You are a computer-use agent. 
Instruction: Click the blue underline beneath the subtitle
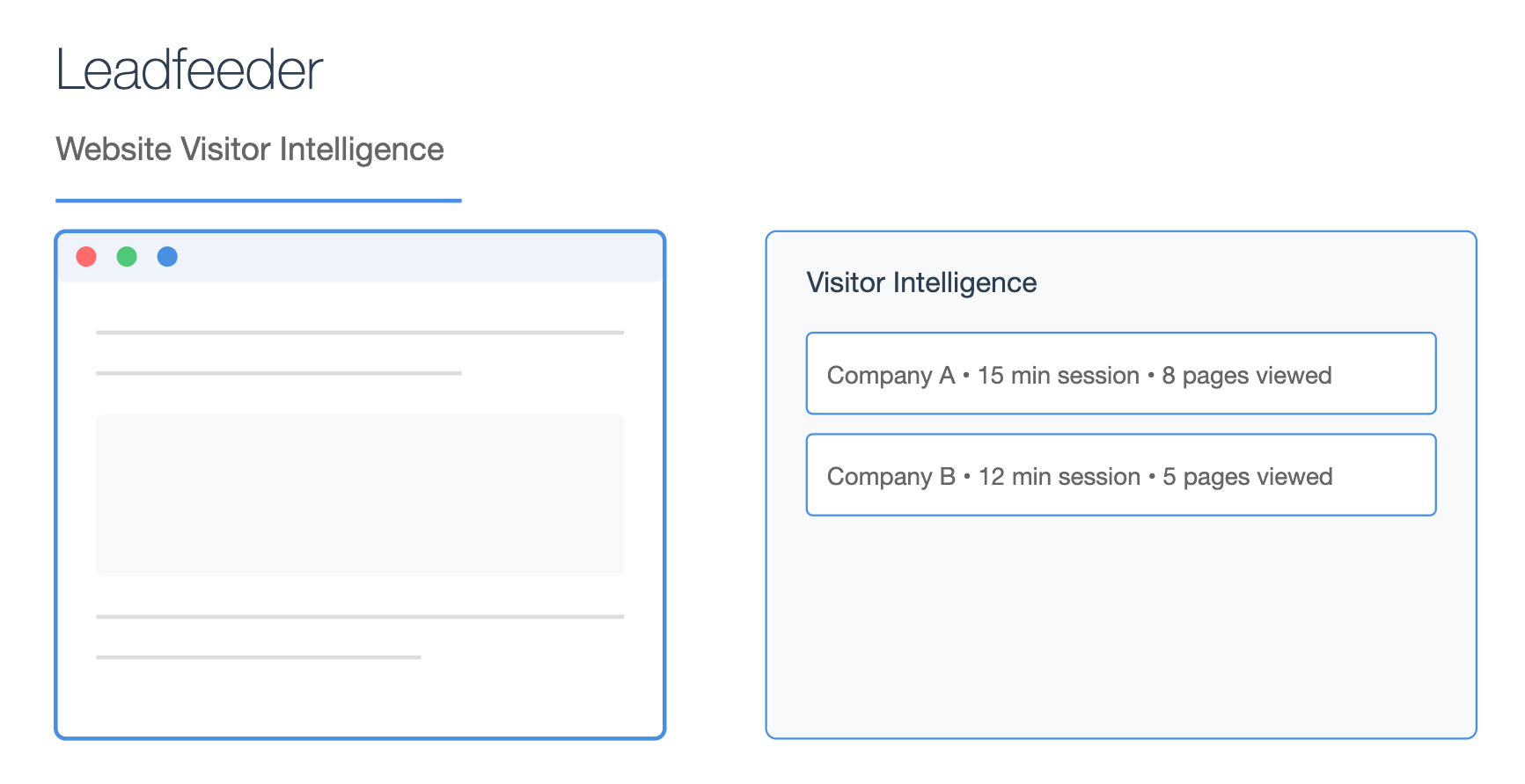click(259, 201)
